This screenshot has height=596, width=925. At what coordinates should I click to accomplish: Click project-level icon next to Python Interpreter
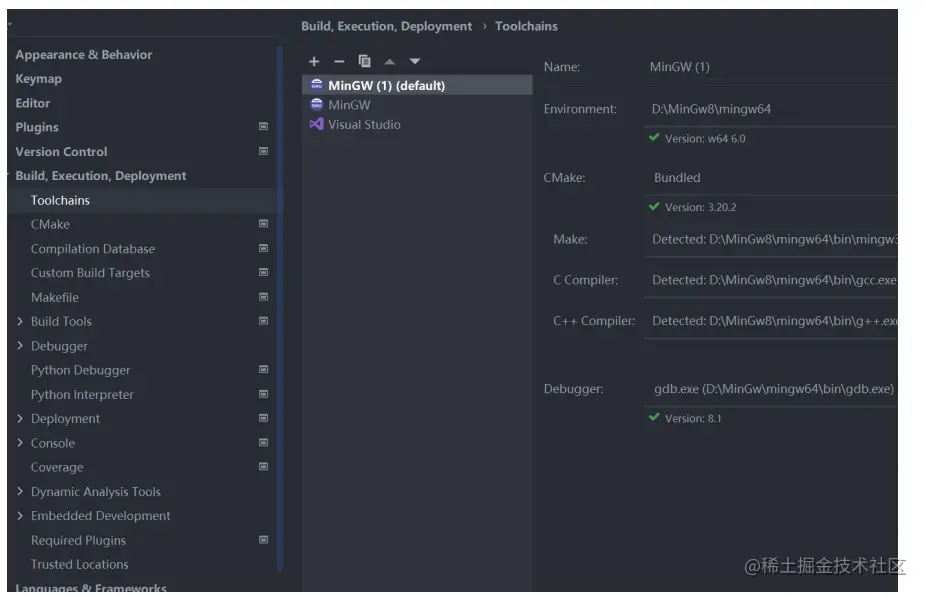coord(264,394)
